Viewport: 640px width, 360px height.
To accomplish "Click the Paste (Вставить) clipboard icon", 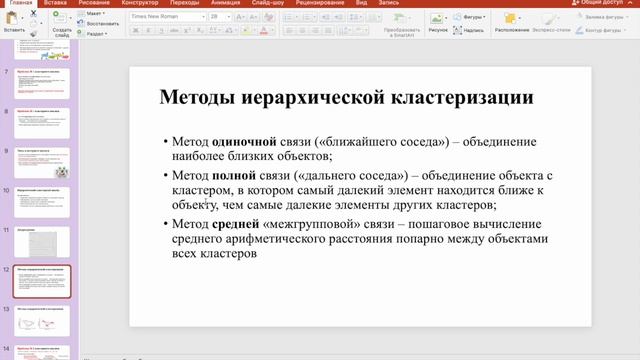I will point(12,18).
